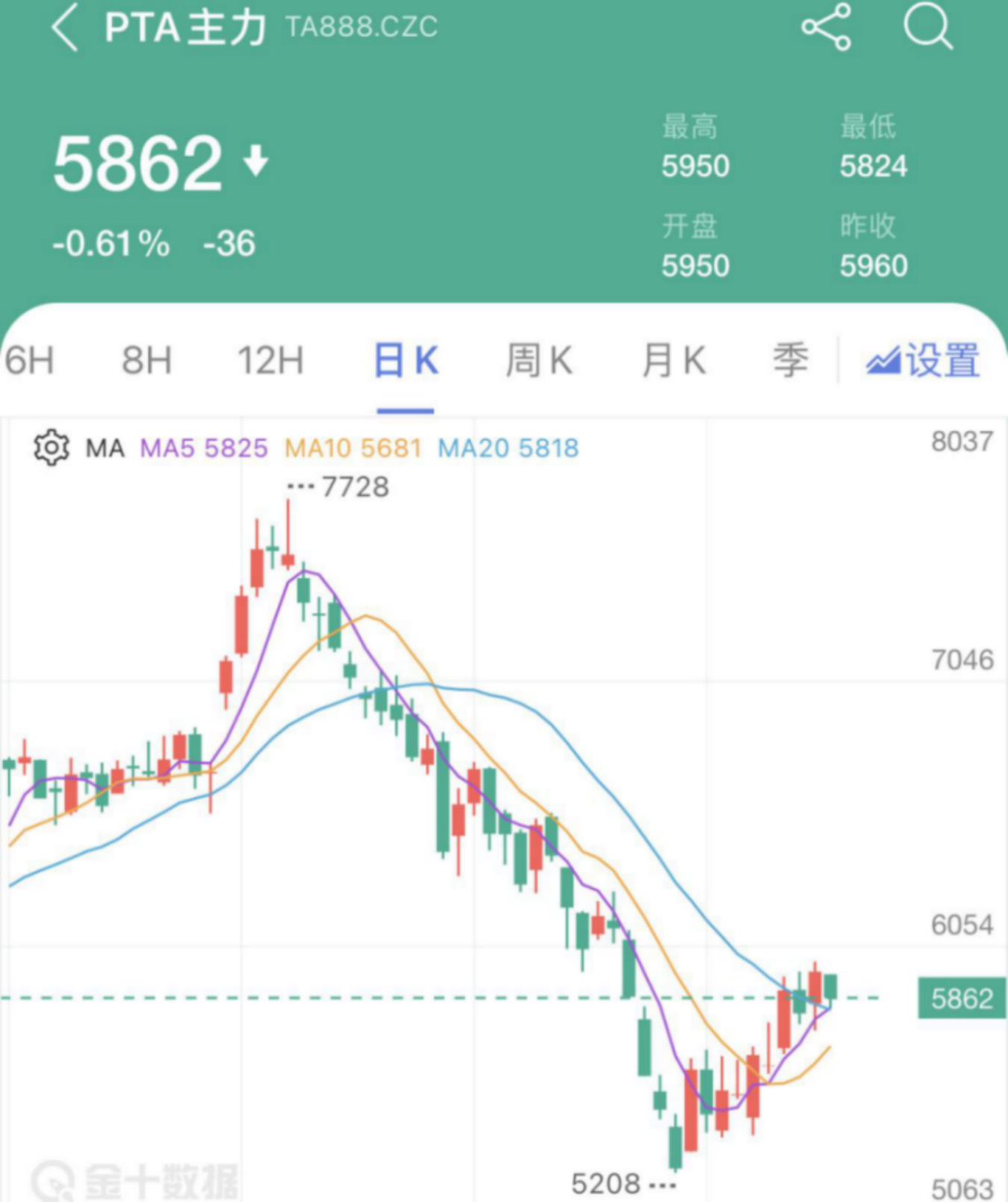The width and height of the screenshot is (1008, 1202).
Task: Click the MA10 5681 legend label
Action: pos(353,449)
